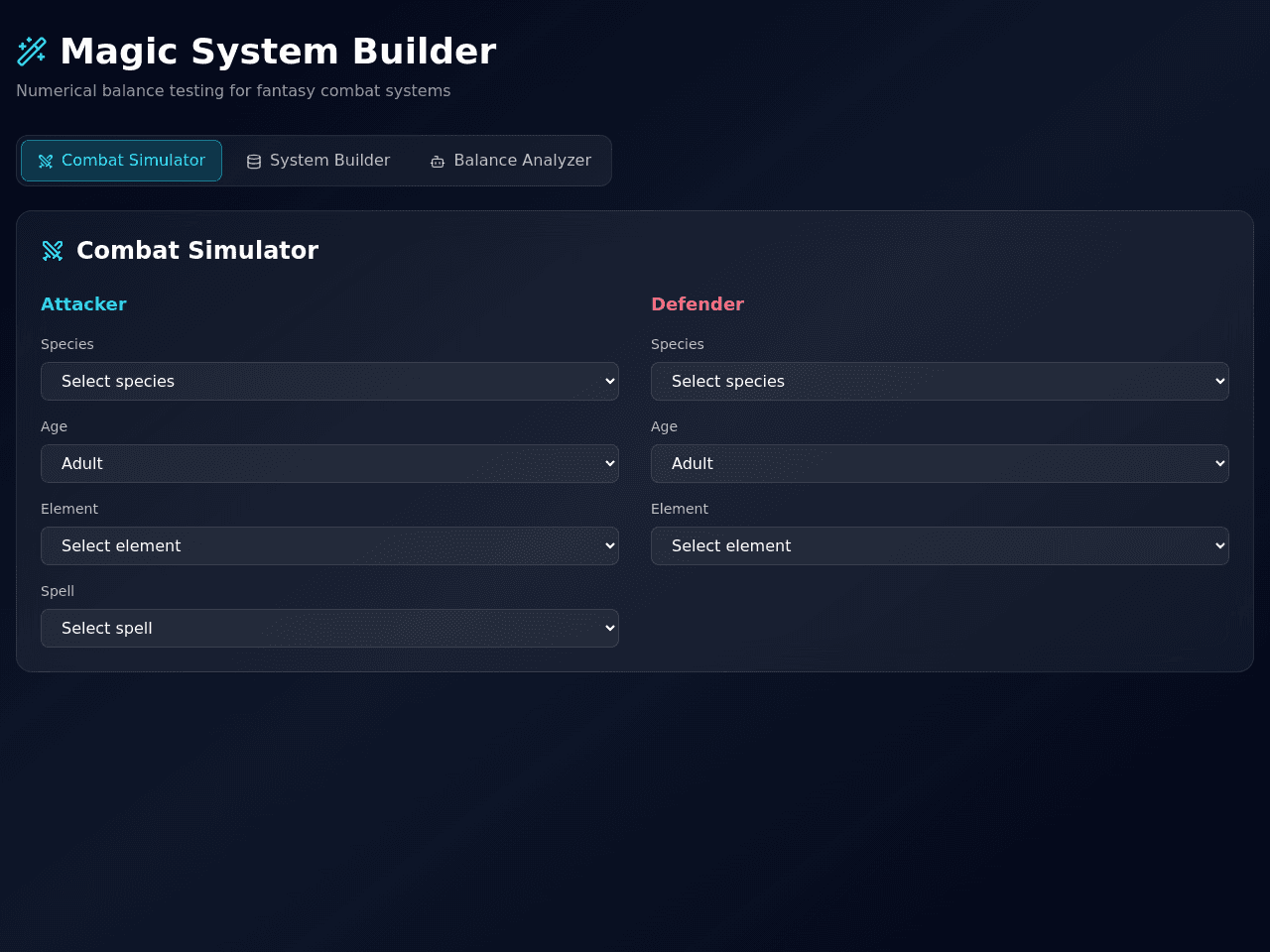Click the Combat Simulator panel heading text
Image resolution: width=1270 pixels, height=952 pixels.
click(197, 251)
